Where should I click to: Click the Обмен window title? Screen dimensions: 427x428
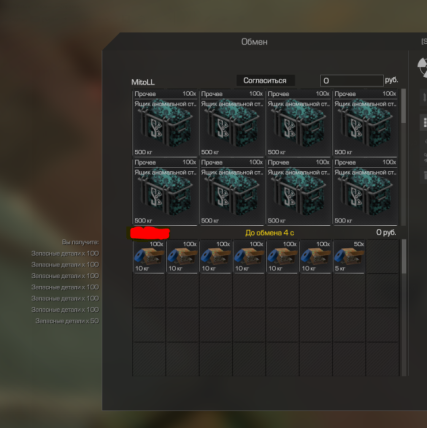click(x=254, y=42)
